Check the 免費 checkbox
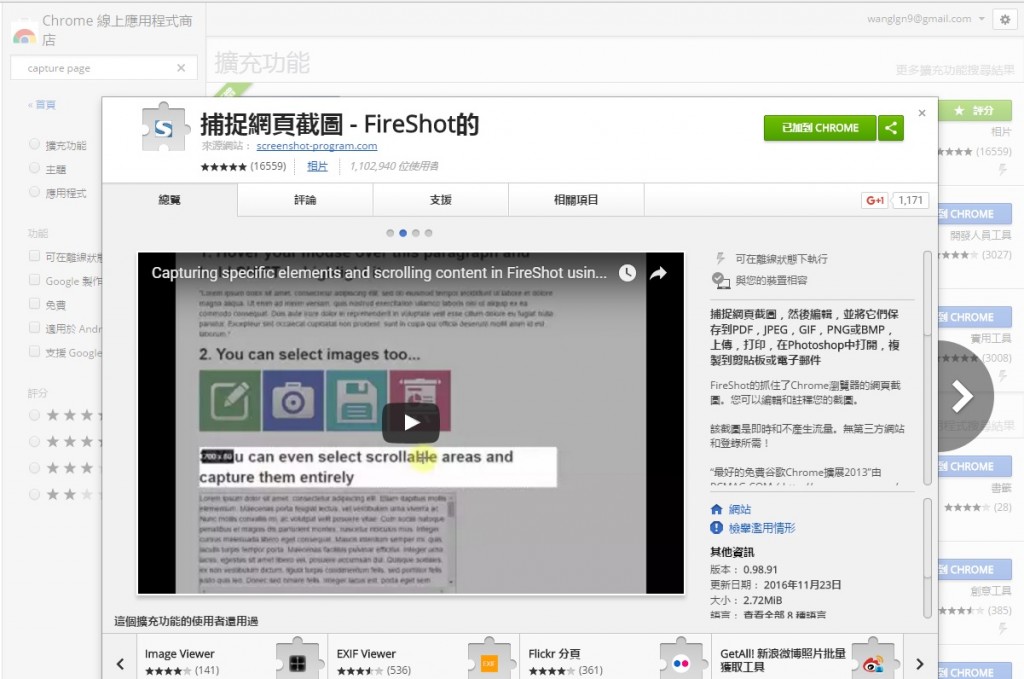This screenshot has width=1024, height=679. 35,304
